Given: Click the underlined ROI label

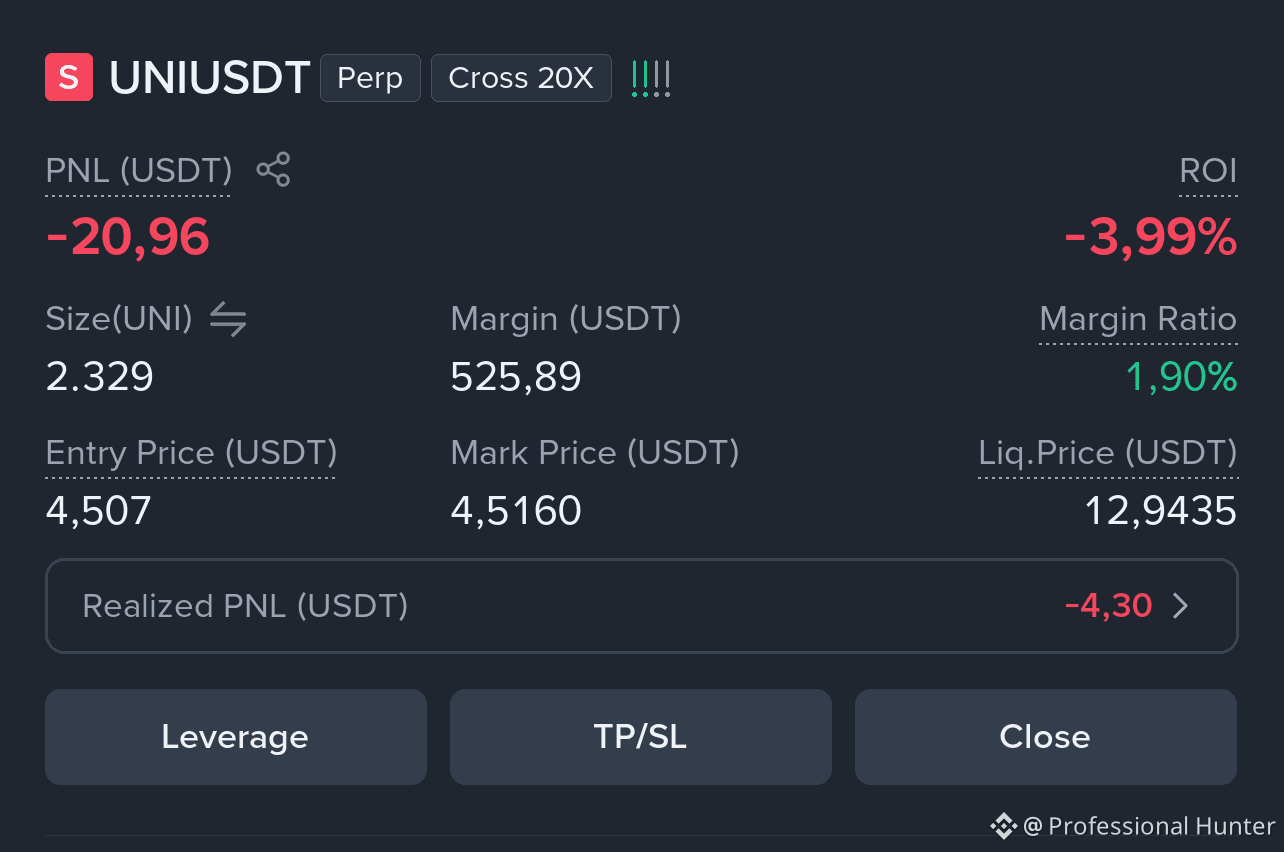Looking at the screenshot, I should (x=1208, y=171).
